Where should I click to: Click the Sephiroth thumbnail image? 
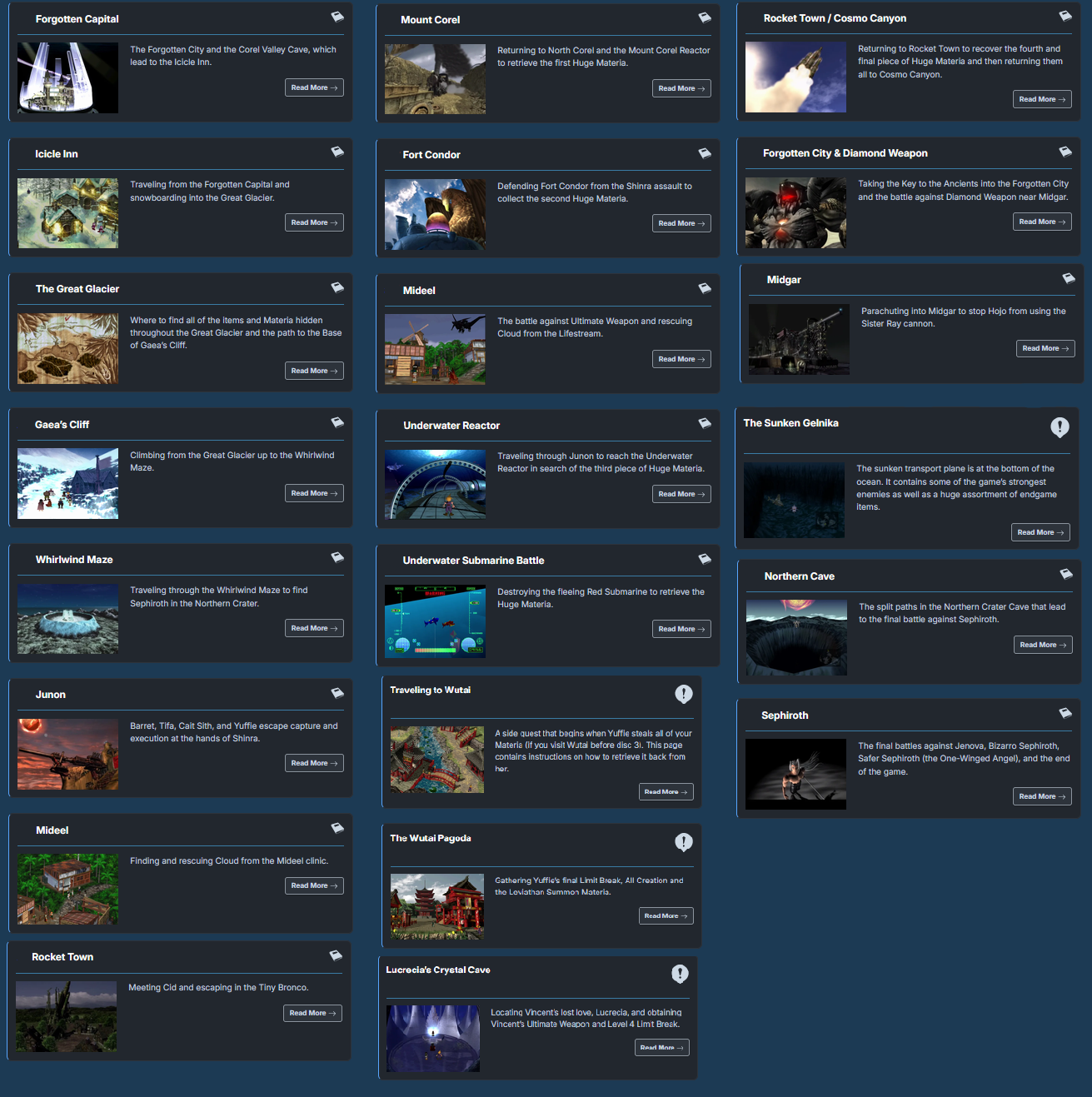(795, 774)
